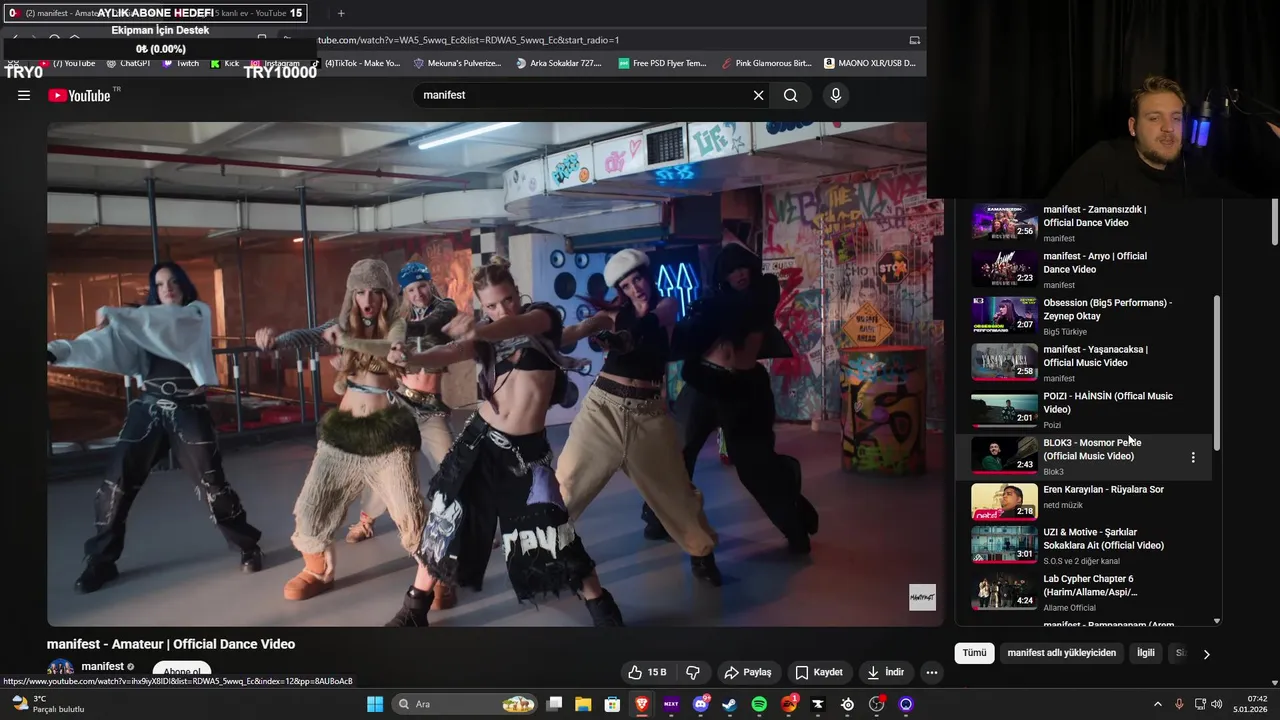Click the 'manifest - Amateur | Official Dance Video' title

coord(171,644)
